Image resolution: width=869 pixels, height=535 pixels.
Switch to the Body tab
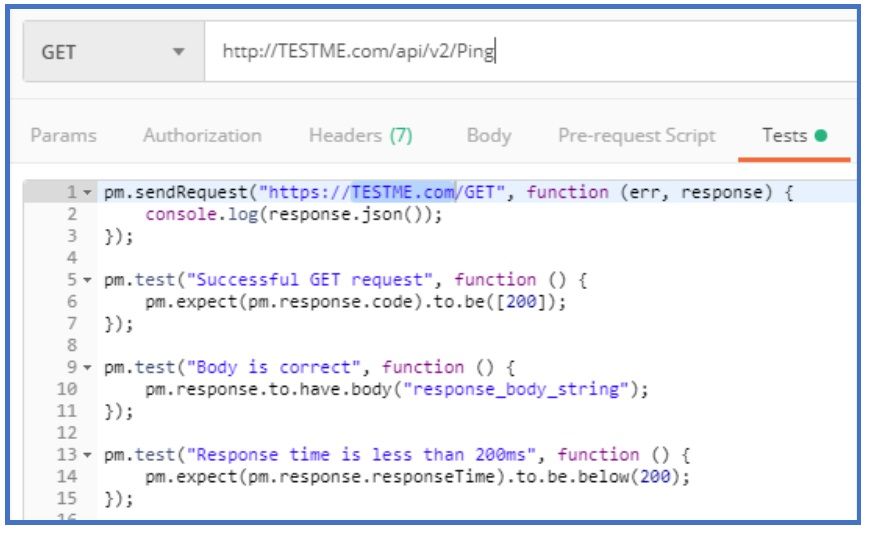(488, 136)
